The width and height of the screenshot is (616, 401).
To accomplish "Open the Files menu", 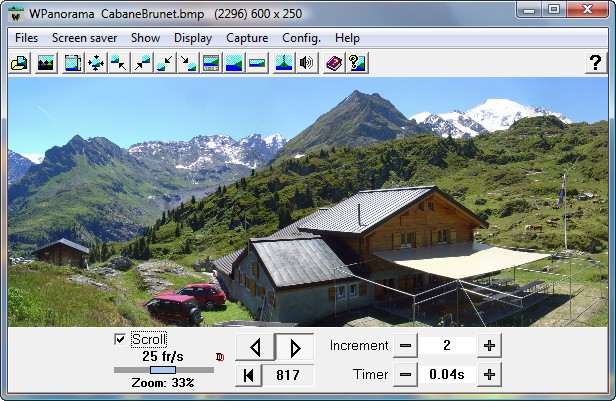I will tap(26, 38).
